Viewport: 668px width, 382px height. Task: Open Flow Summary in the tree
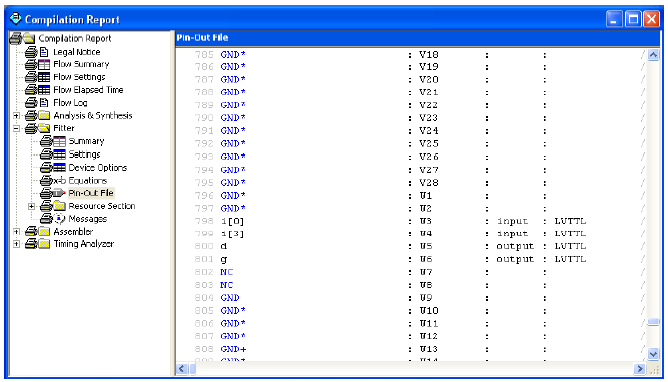[81, 64]
